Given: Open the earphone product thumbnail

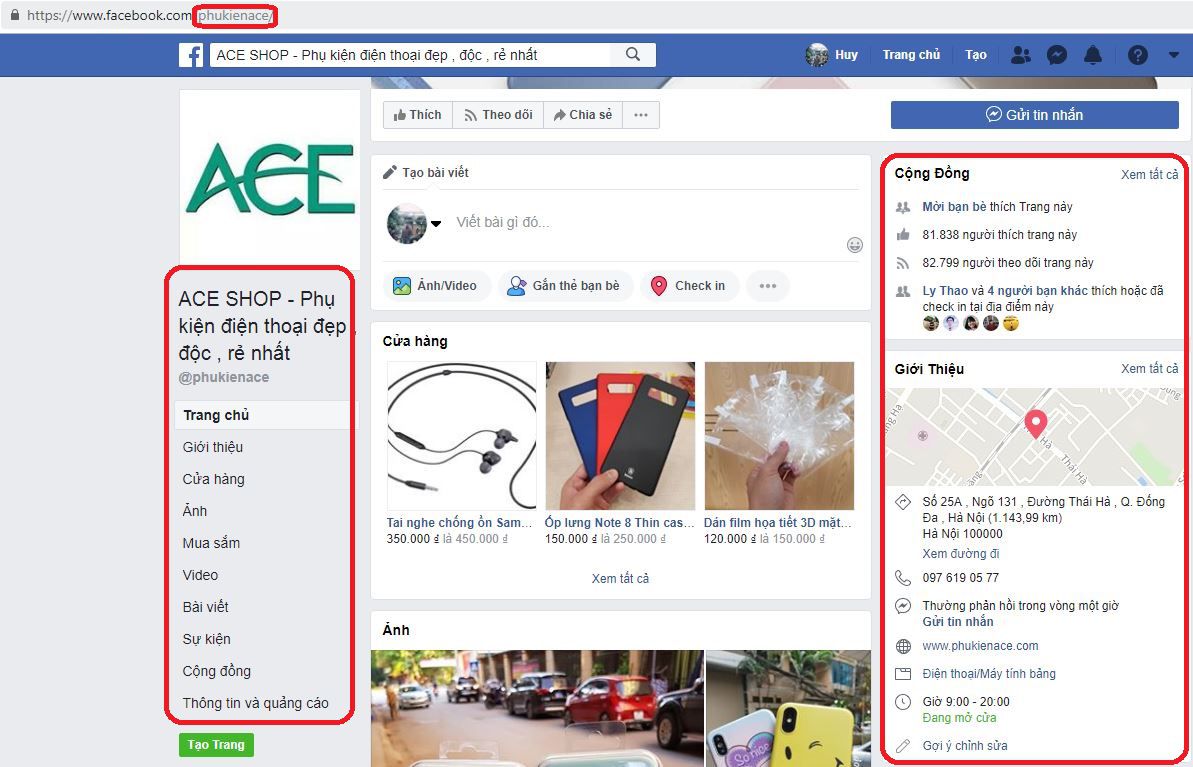Looking at the screenshot, I should pos(462,436).
